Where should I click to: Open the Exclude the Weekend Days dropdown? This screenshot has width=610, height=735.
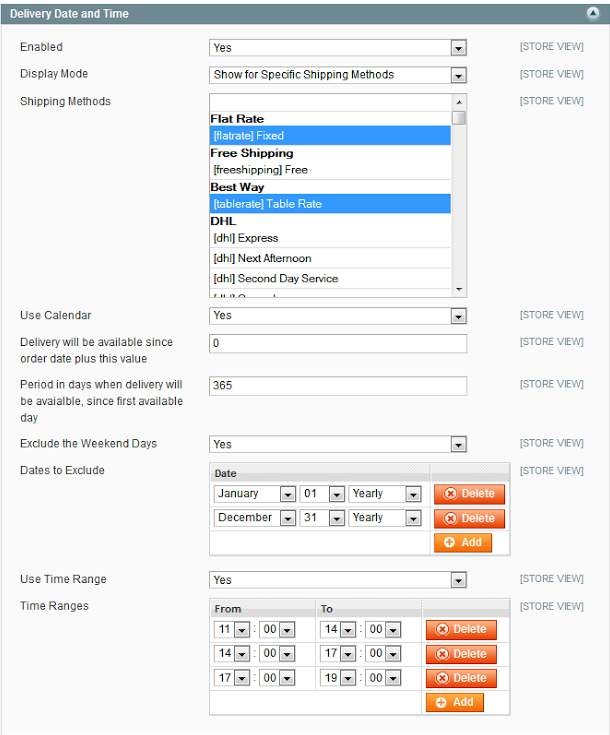(x=338, y=444)
